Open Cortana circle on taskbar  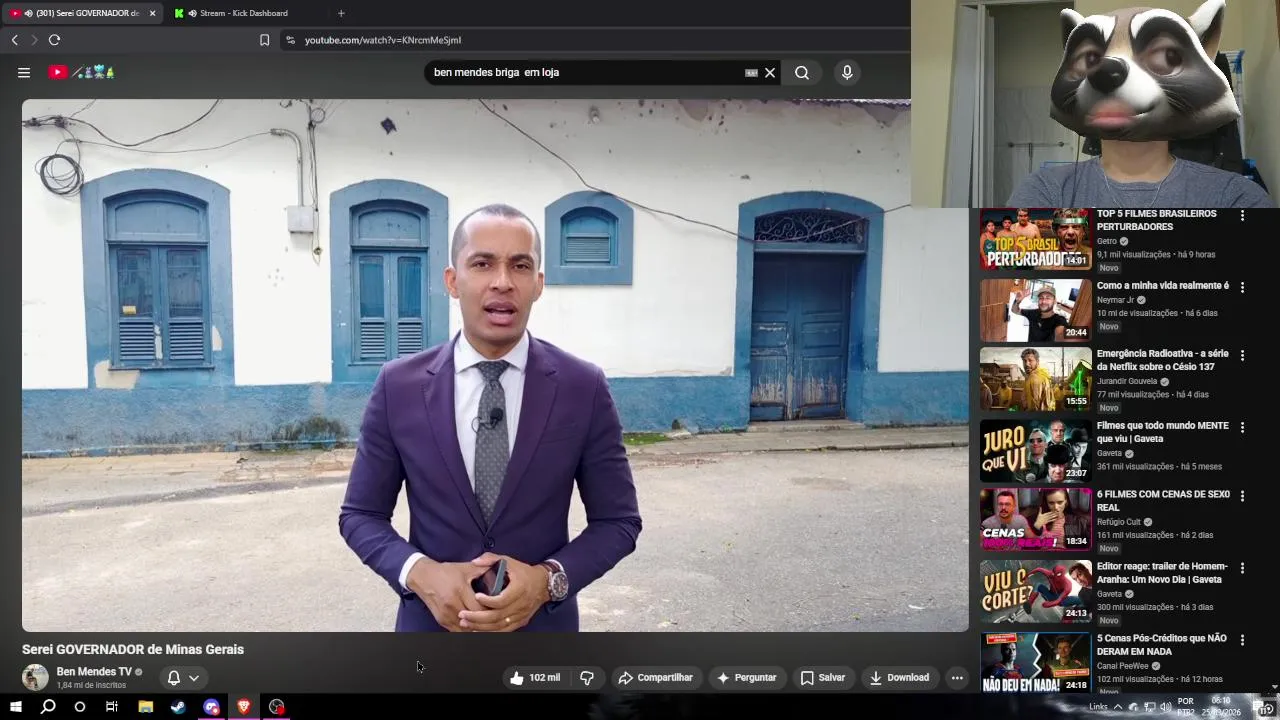(80, 707)
